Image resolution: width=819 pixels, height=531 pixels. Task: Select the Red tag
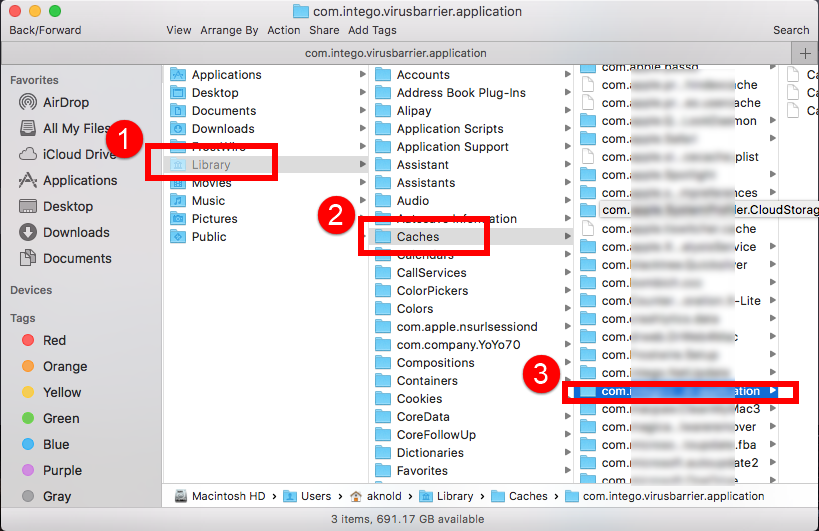click(54, 340)
